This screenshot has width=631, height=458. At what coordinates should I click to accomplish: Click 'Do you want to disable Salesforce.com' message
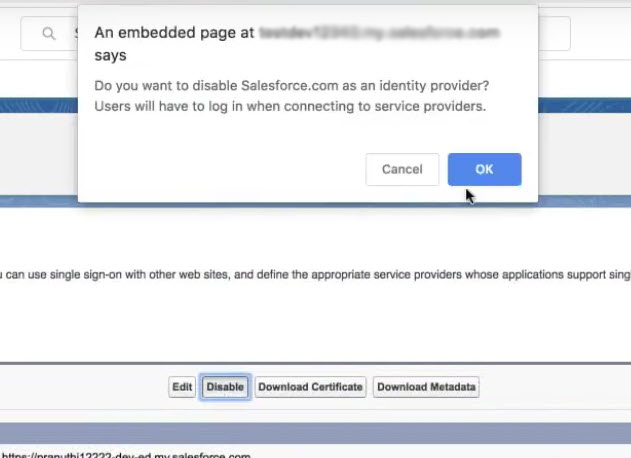292,86
